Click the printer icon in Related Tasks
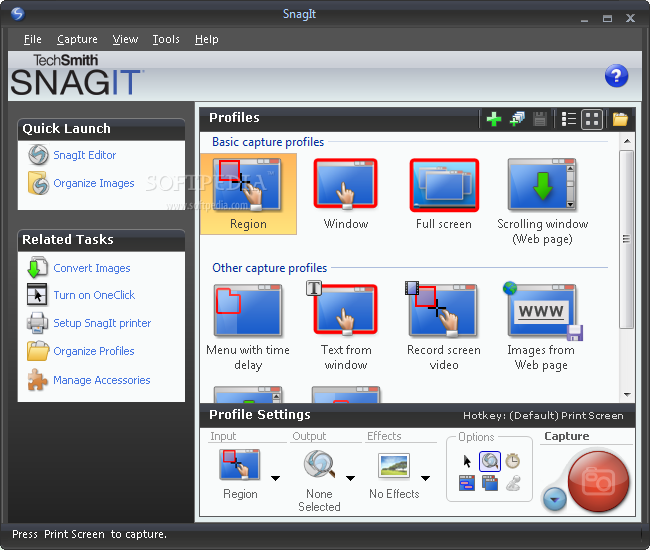 pos(37,323)
